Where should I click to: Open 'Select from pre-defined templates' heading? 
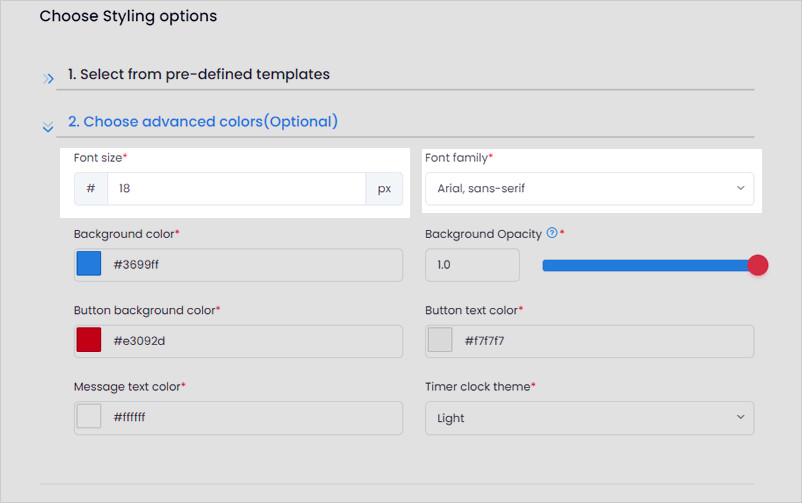(199, 74)
